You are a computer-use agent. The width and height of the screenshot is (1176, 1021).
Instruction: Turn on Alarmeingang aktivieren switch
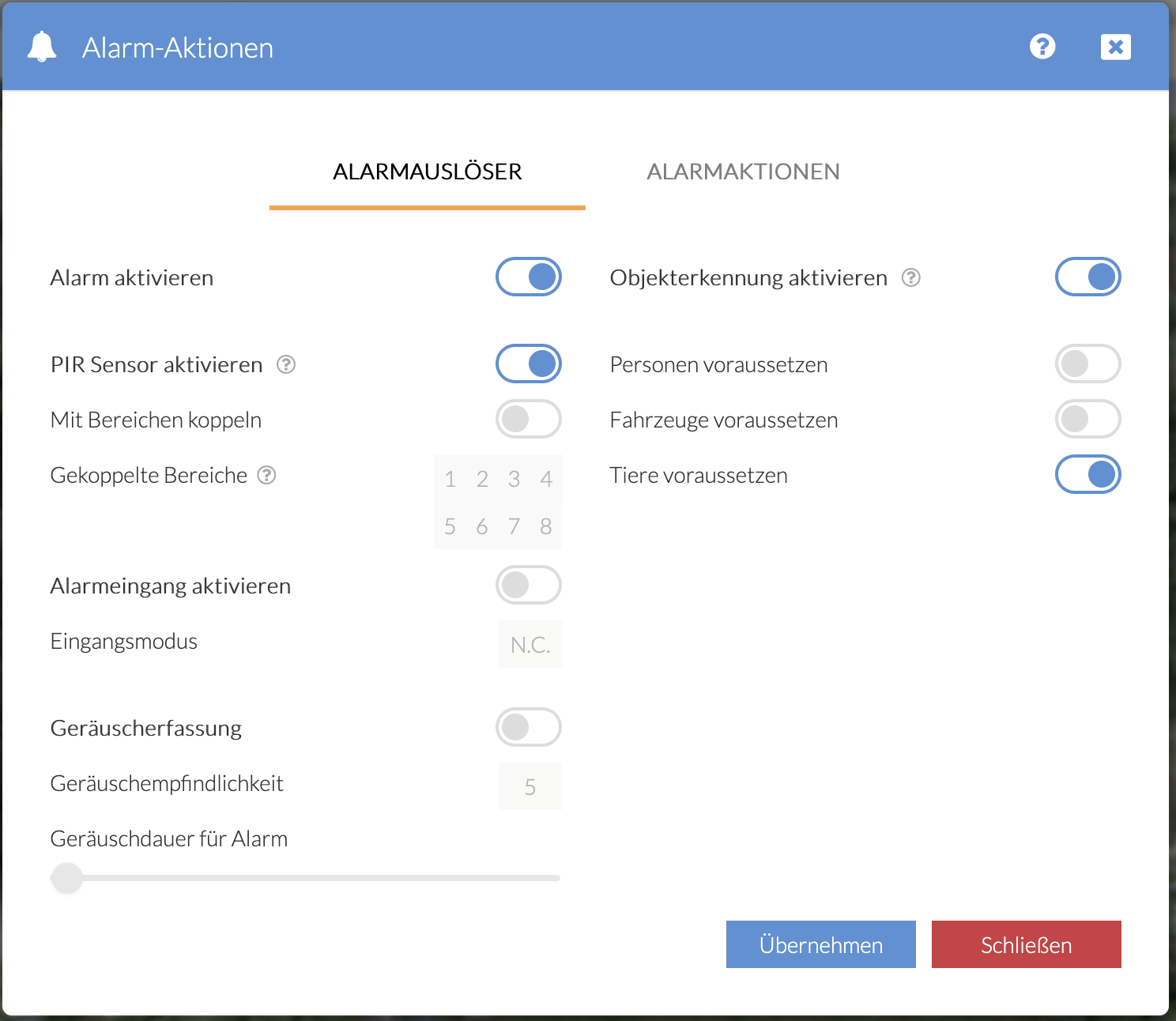(529, 585)
